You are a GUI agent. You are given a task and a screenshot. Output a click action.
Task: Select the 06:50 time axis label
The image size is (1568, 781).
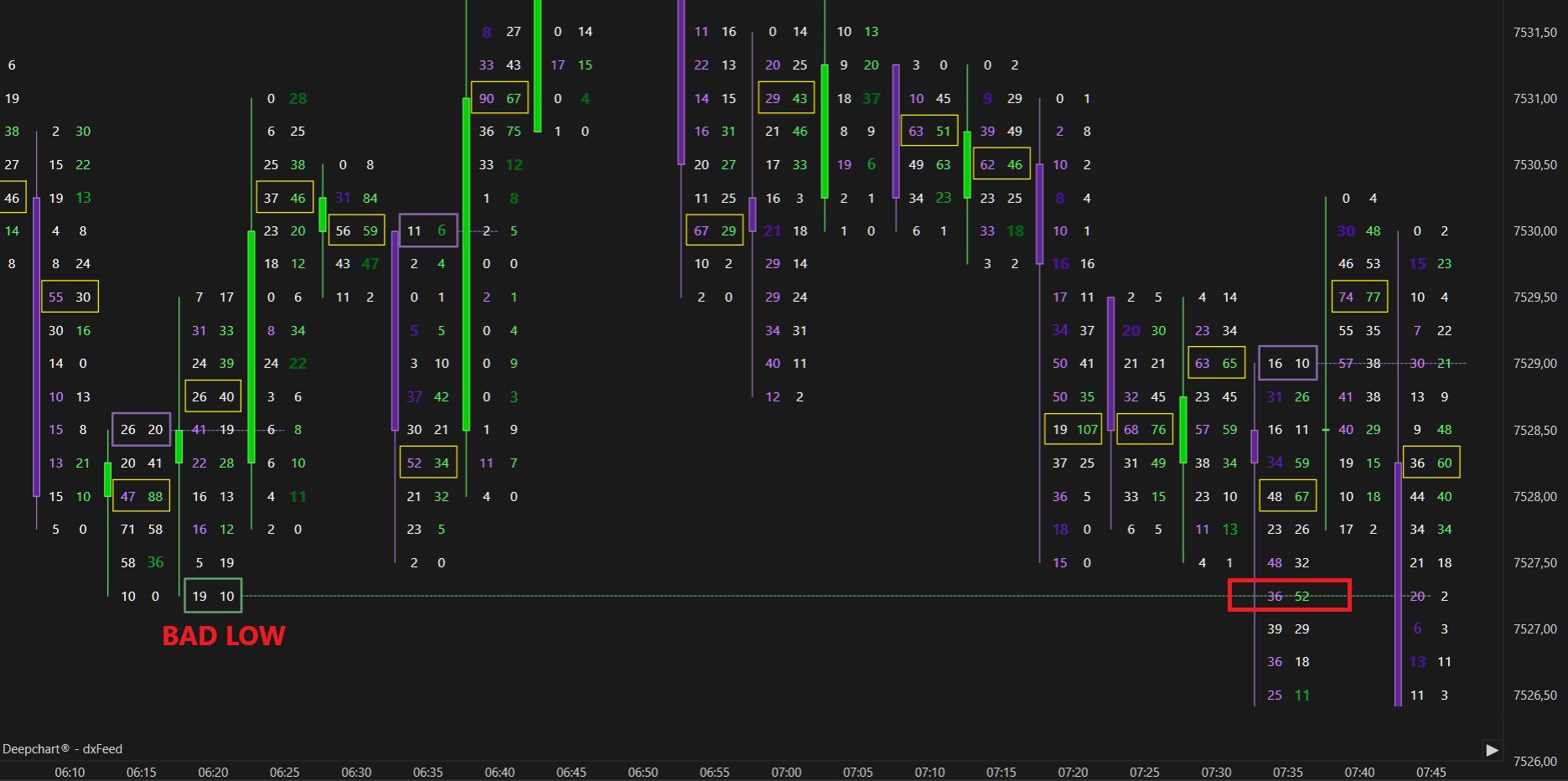click(643, 772)
